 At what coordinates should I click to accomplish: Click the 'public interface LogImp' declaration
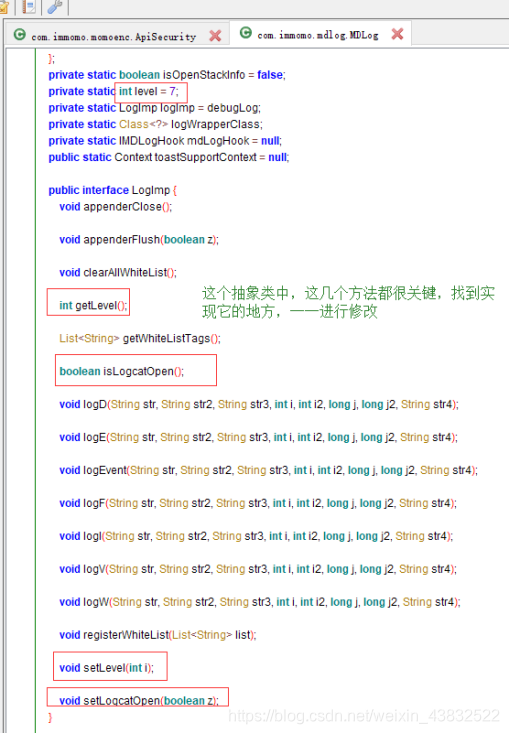113,190
